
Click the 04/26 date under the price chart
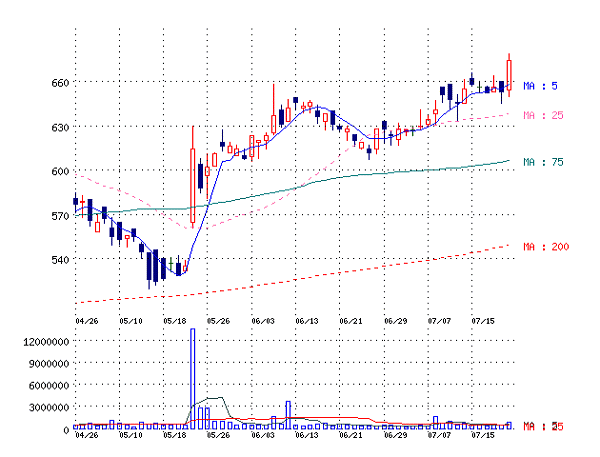(86, 321)
